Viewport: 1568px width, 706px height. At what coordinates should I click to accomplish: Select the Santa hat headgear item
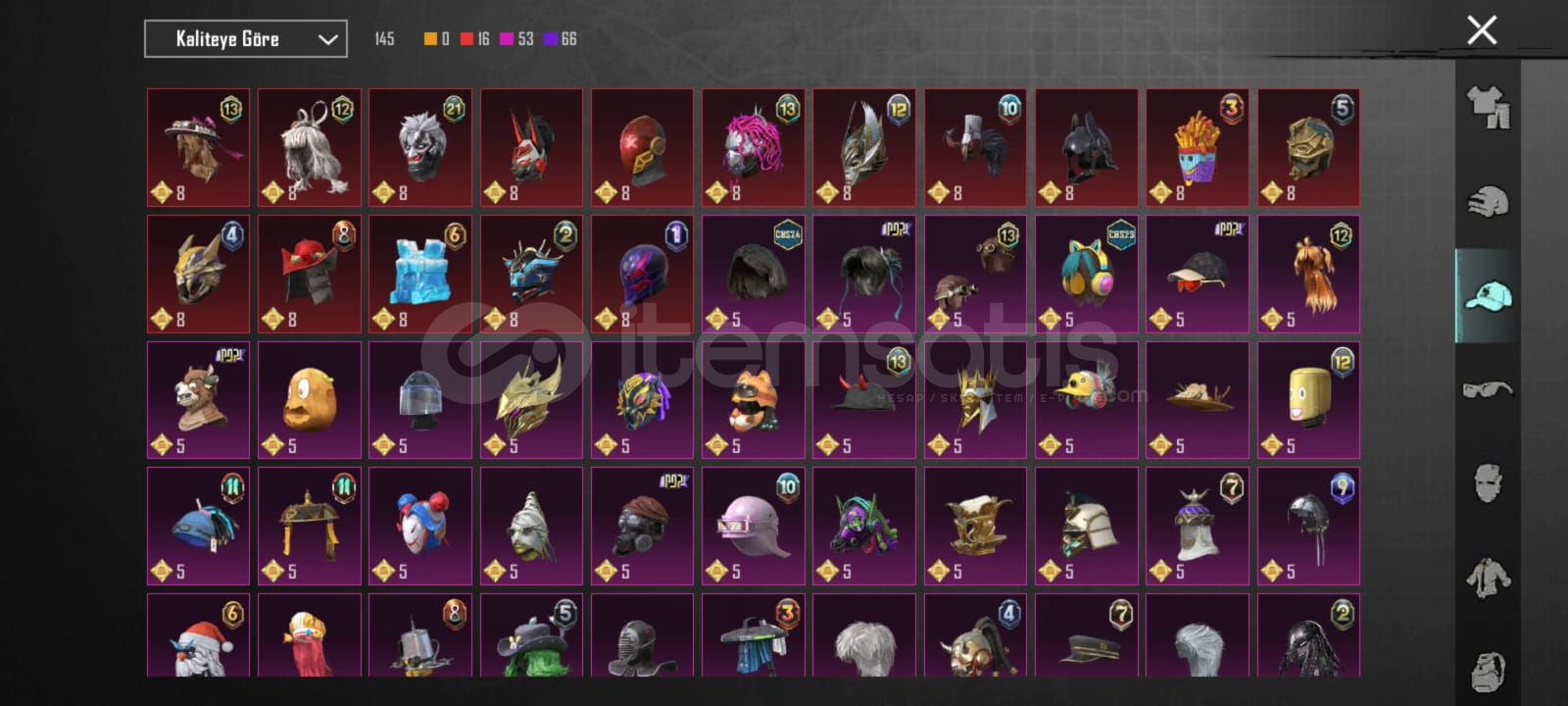tap(199, 635)
